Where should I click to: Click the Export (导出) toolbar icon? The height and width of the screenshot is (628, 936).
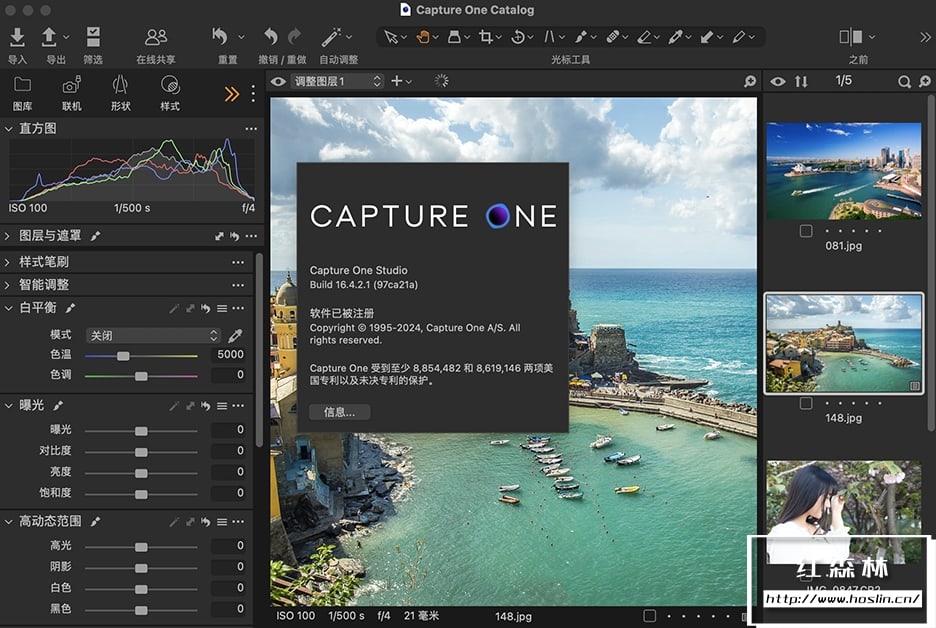pyautogui.click(x=49, y=38)
